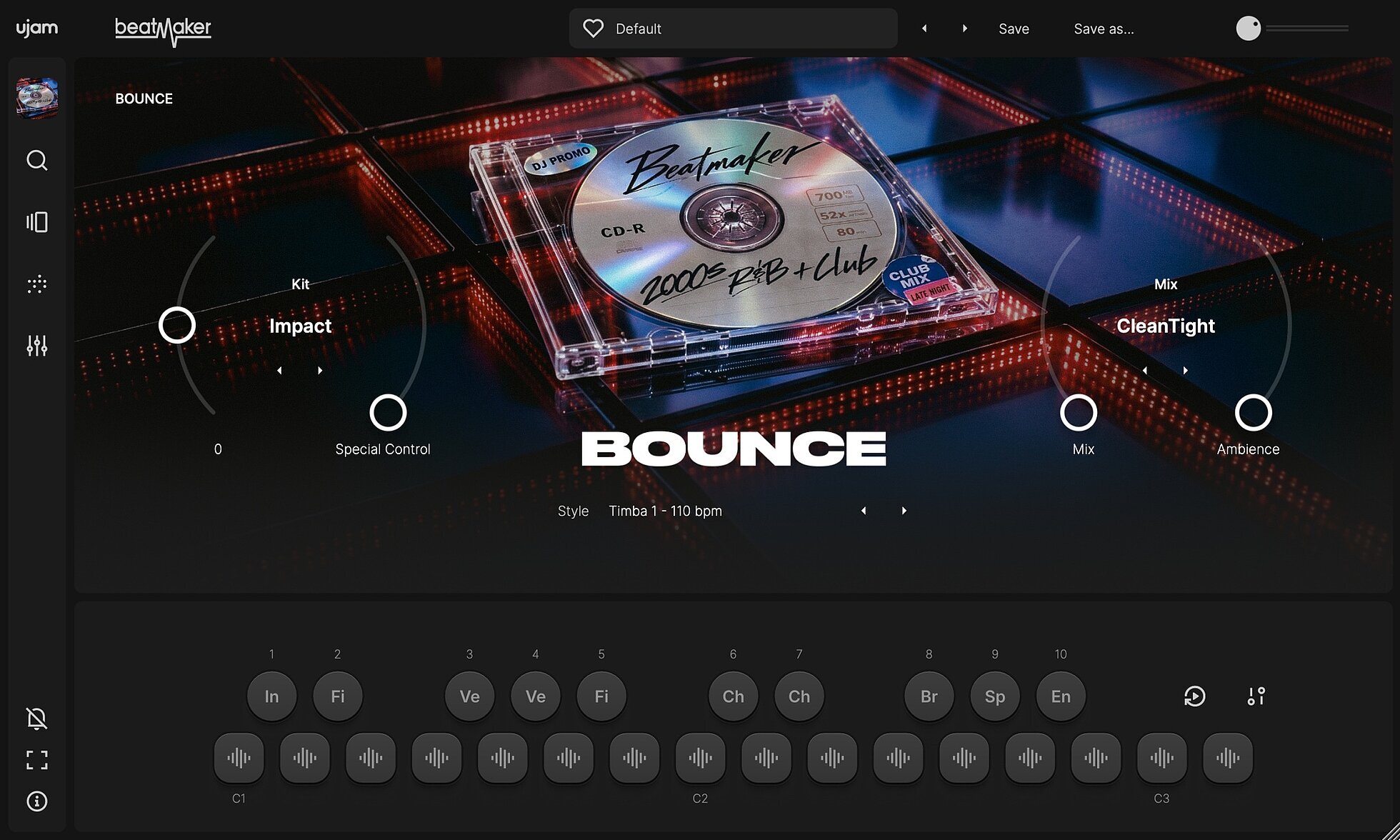Open Style list Timba 1 - 110 bpm
The width and height of the screenshot is (1400, 840).
point(665,511)
